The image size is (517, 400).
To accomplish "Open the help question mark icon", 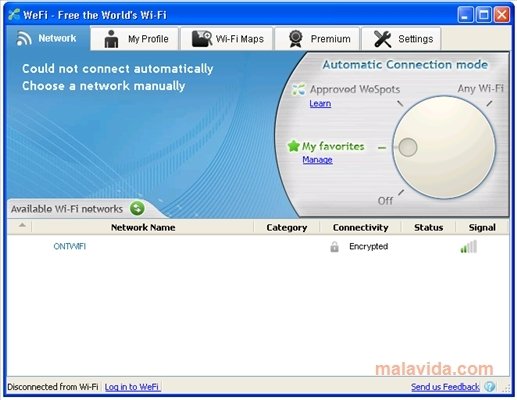I will click(x=490, y=387).
